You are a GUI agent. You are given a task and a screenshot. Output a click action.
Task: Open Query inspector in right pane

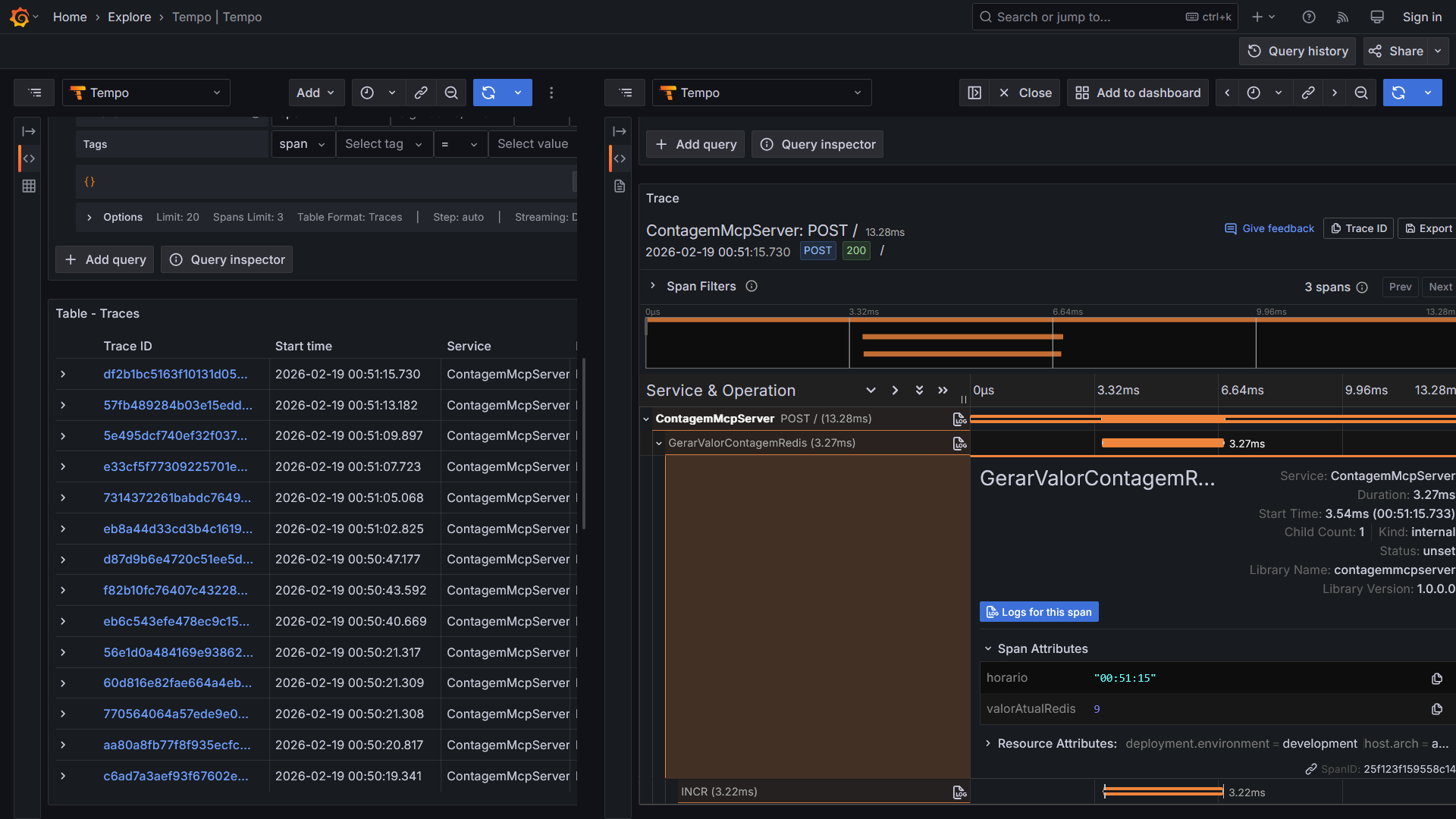click(817, 145)
